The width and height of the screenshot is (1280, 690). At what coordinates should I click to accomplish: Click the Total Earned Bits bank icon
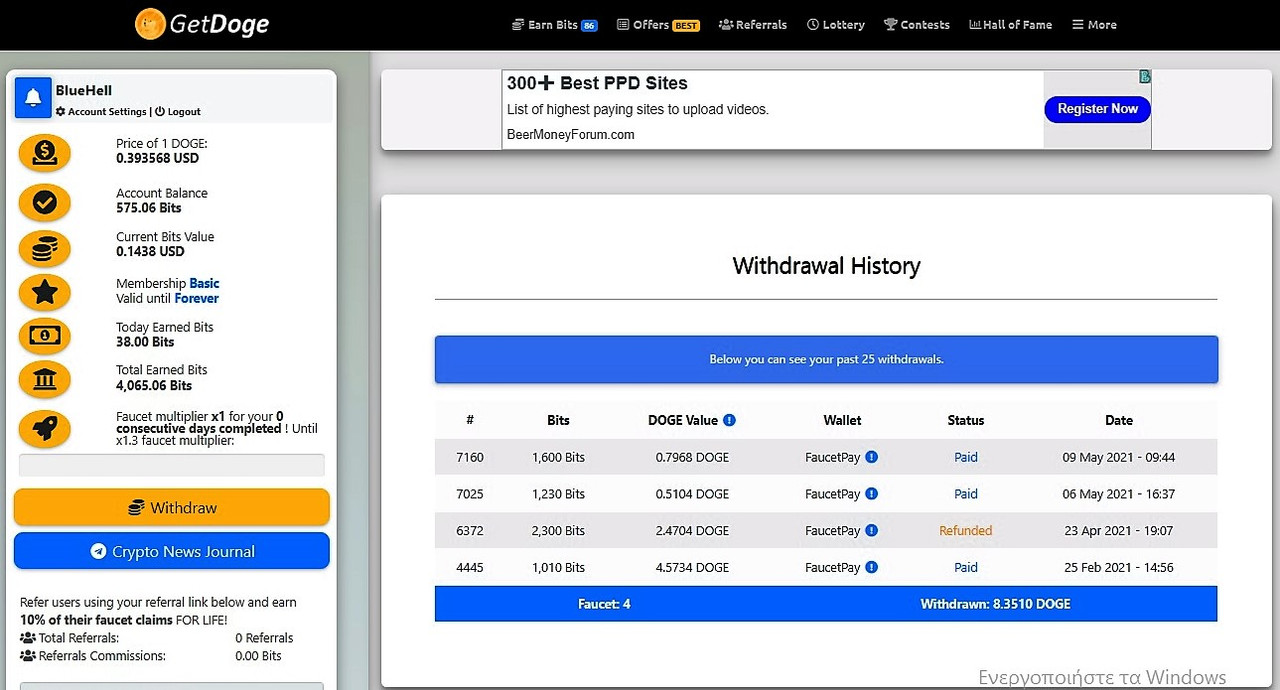pos(45,380)
